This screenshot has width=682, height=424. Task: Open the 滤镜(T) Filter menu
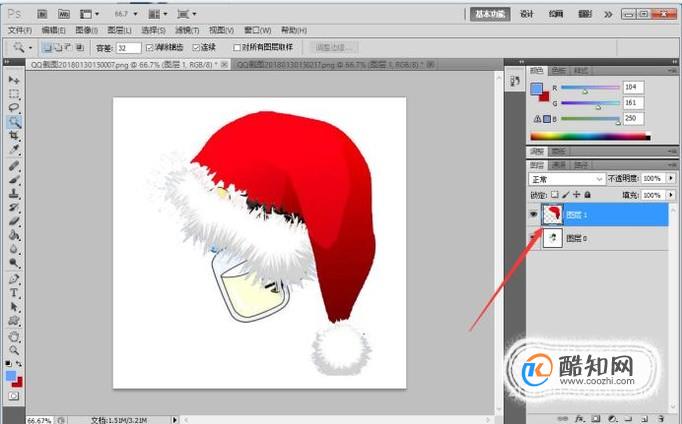pos(187,30)
